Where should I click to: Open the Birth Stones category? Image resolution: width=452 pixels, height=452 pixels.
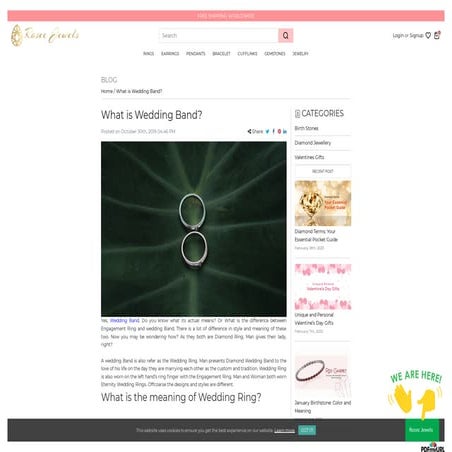(306, 128)
